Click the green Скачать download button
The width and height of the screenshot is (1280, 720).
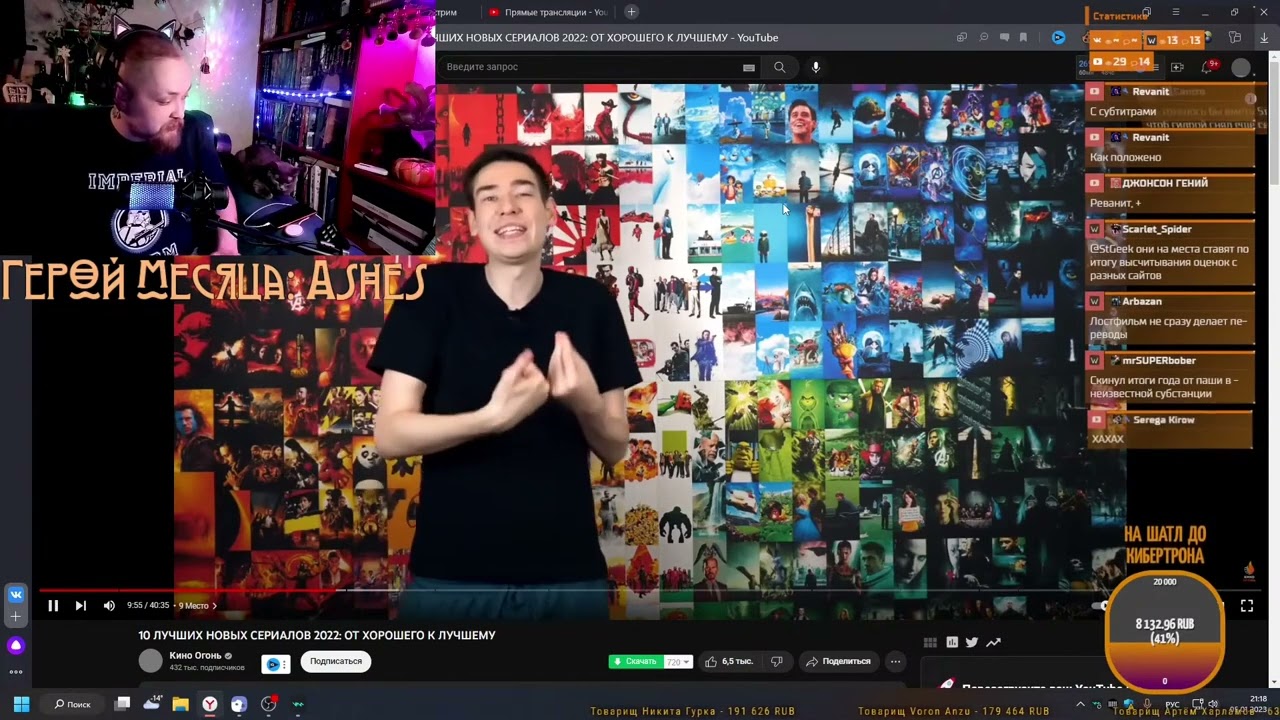[636, 661]
